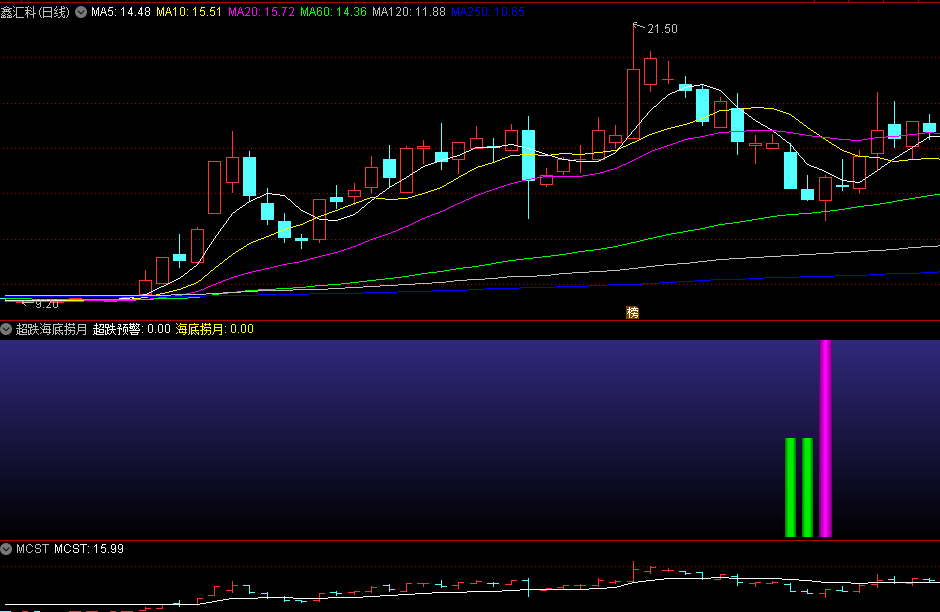Click the MA60: 14.36 label
940x612 pixels.
click(x=333, y=12)
